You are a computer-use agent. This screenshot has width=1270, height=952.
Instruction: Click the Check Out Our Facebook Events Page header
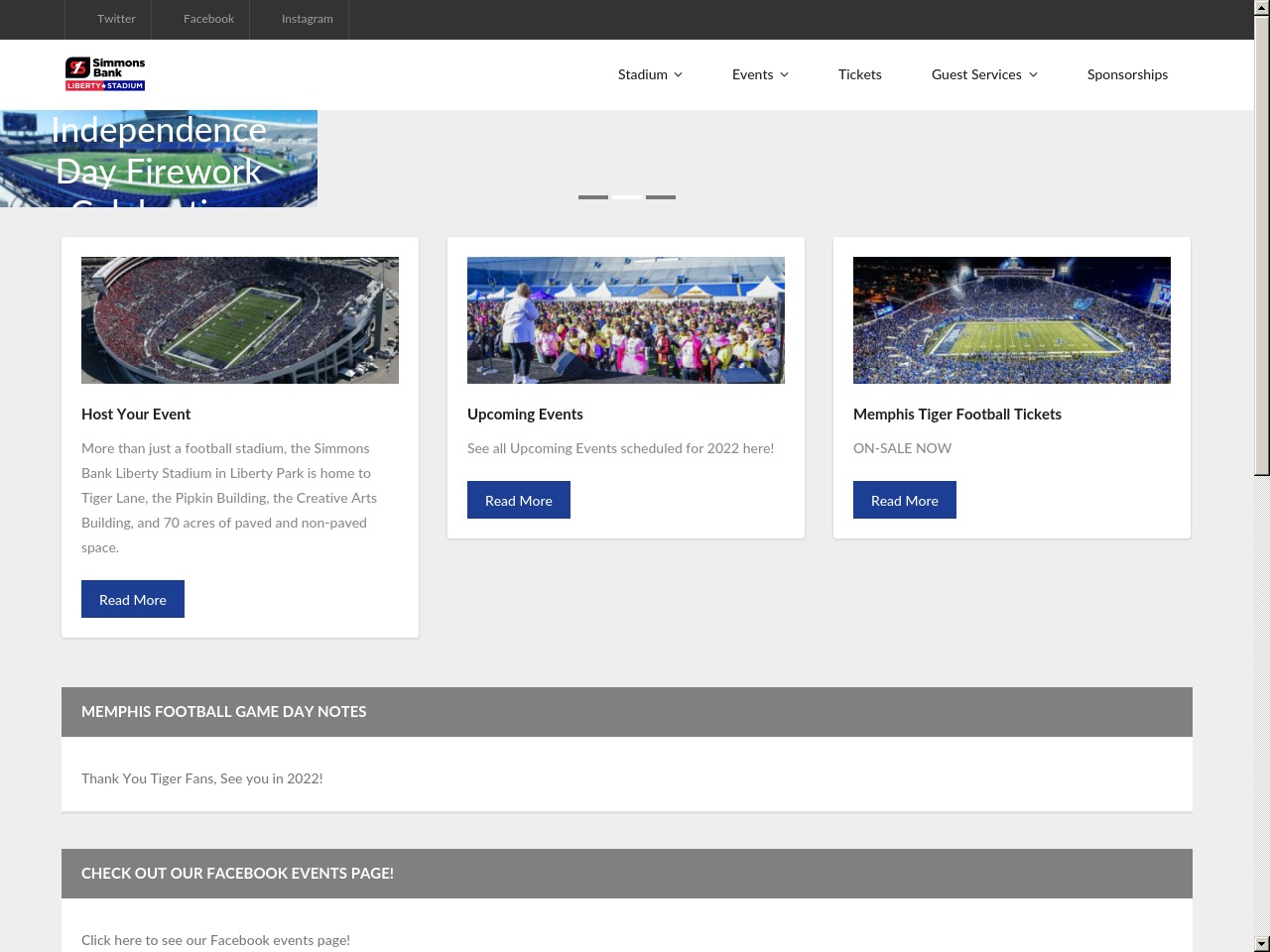point(627,874)
